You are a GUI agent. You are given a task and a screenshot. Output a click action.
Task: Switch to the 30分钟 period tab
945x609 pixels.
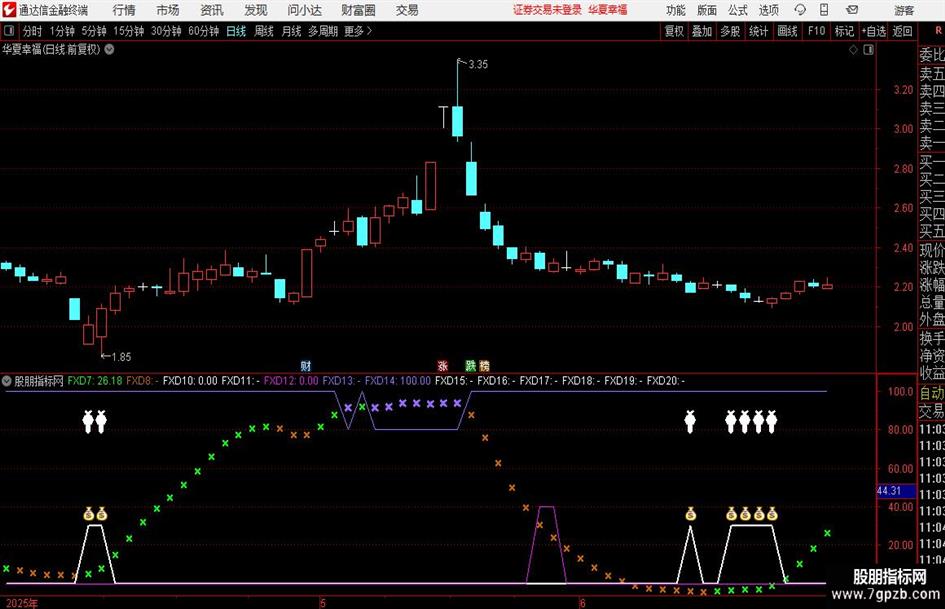coord(166,31)
